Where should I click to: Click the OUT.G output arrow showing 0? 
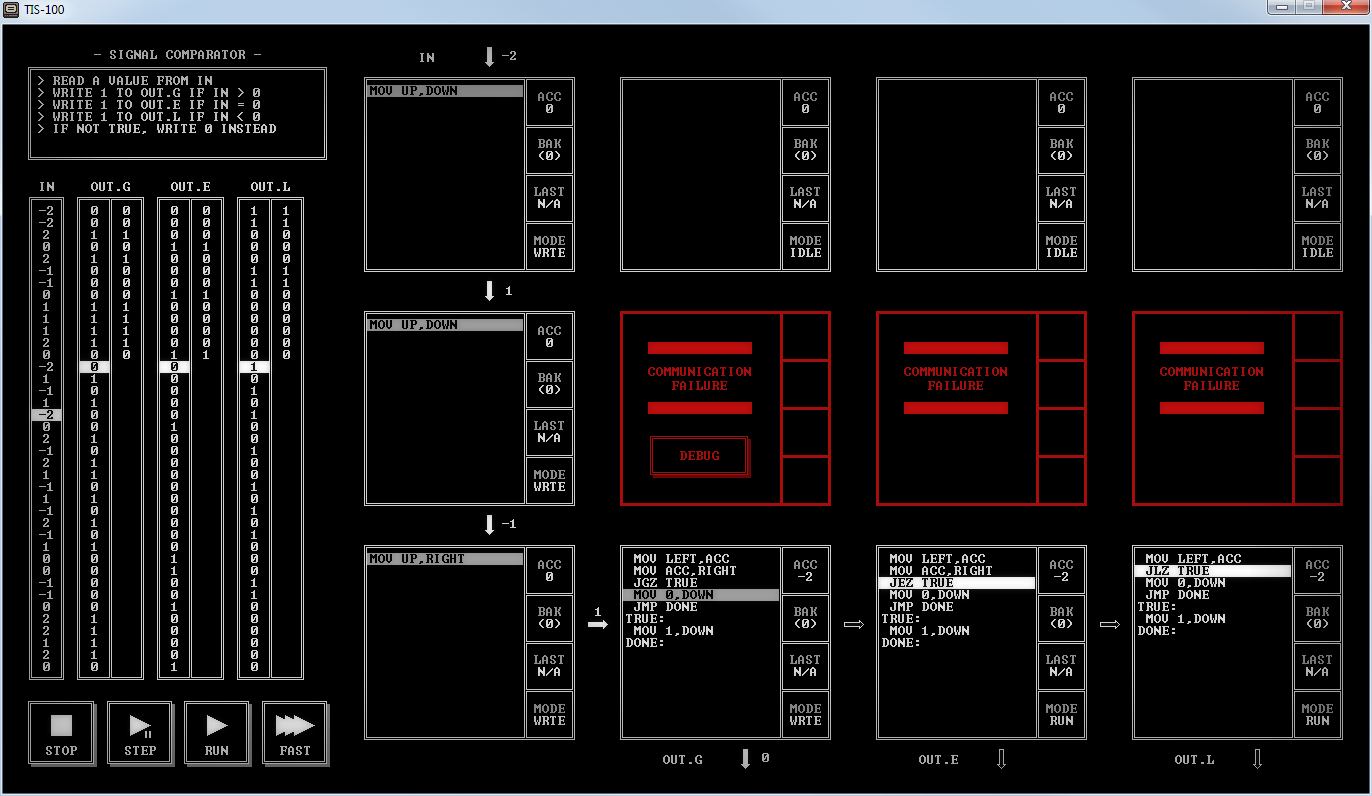[745, 759]
